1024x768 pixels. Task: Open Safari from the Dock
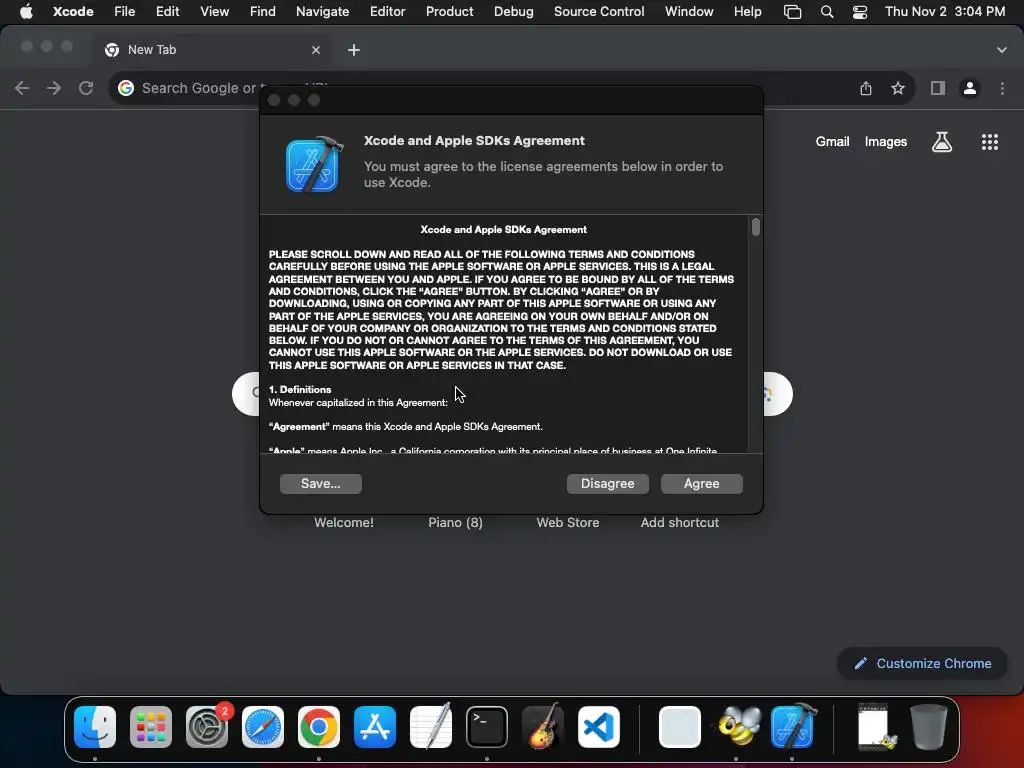263,727
